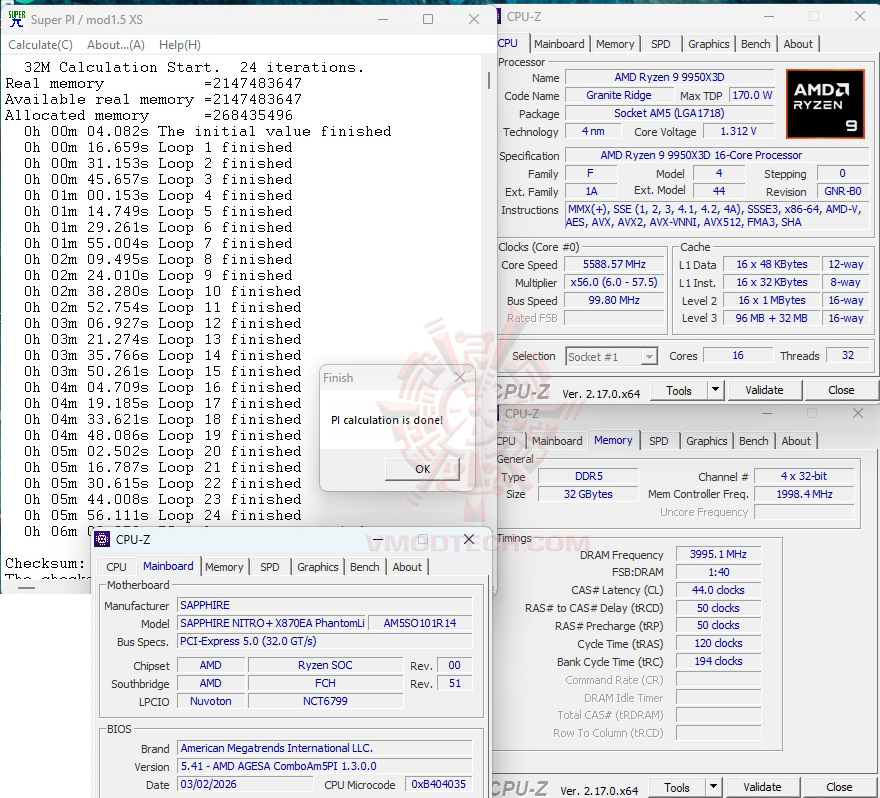The image size is (880, 798).
Task: Open Bench tab in mainboard CPU-Z window
Action: (x=364, y=567)
